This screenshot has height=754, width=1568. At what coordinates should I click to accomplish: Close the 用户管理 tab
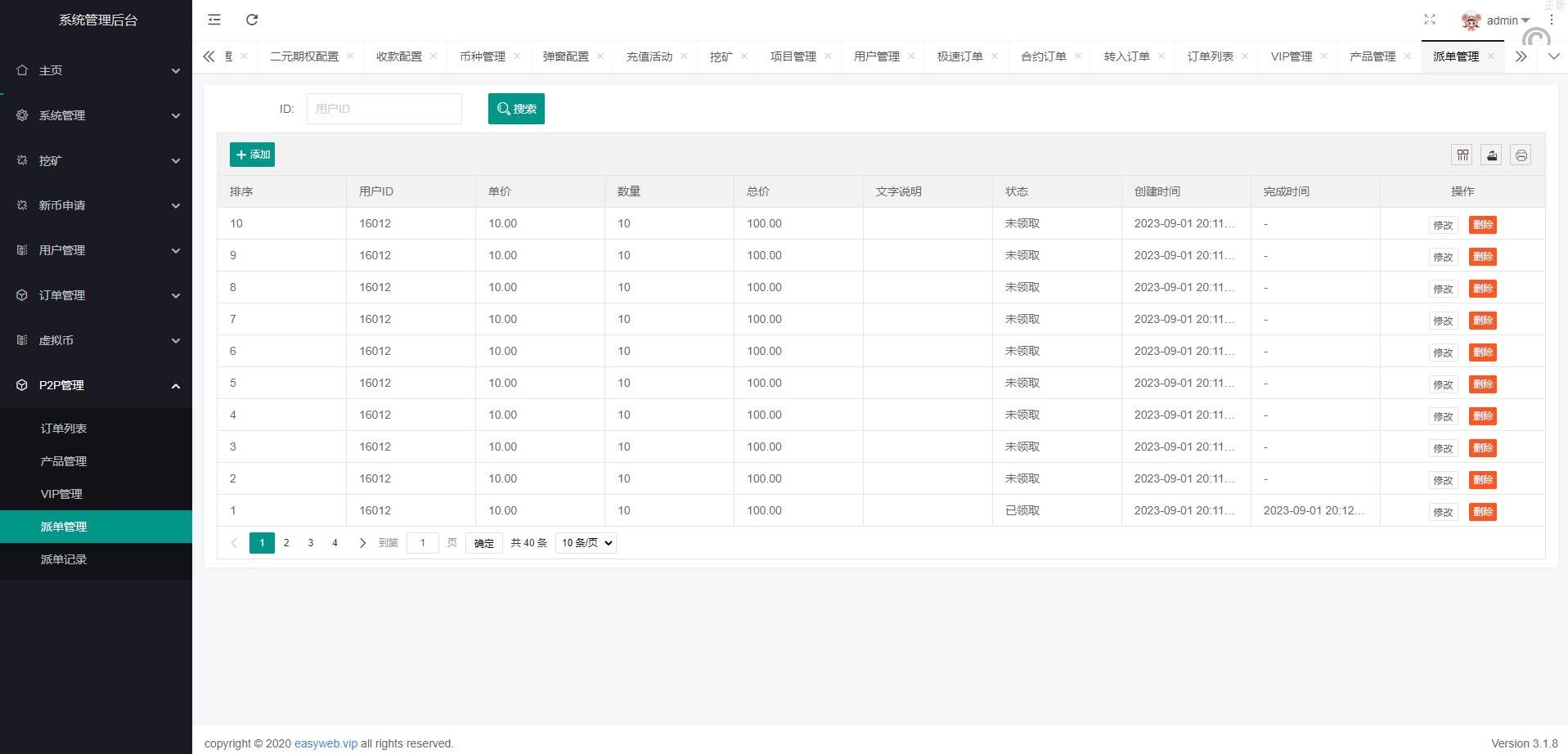(911, 56)
